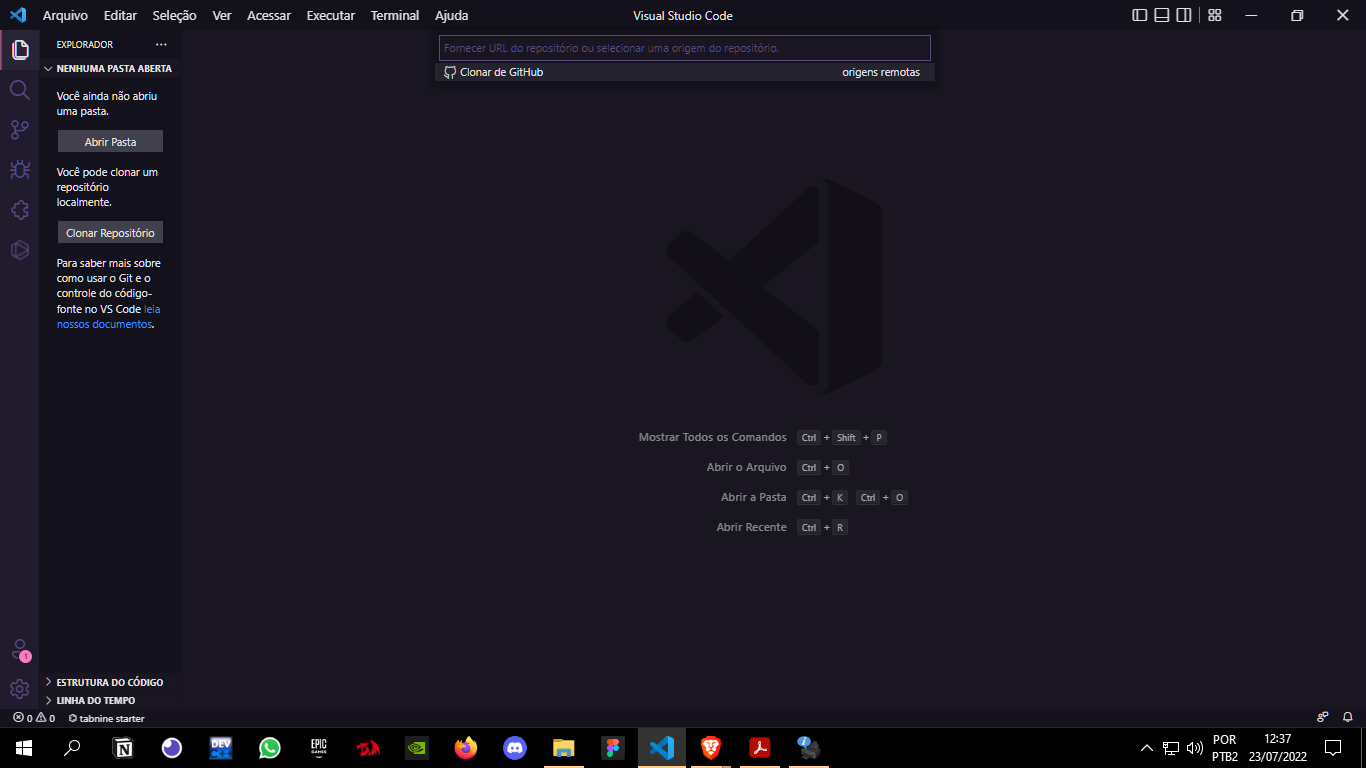
Task: Open the Terminal menu
Action: pos(394,15)
